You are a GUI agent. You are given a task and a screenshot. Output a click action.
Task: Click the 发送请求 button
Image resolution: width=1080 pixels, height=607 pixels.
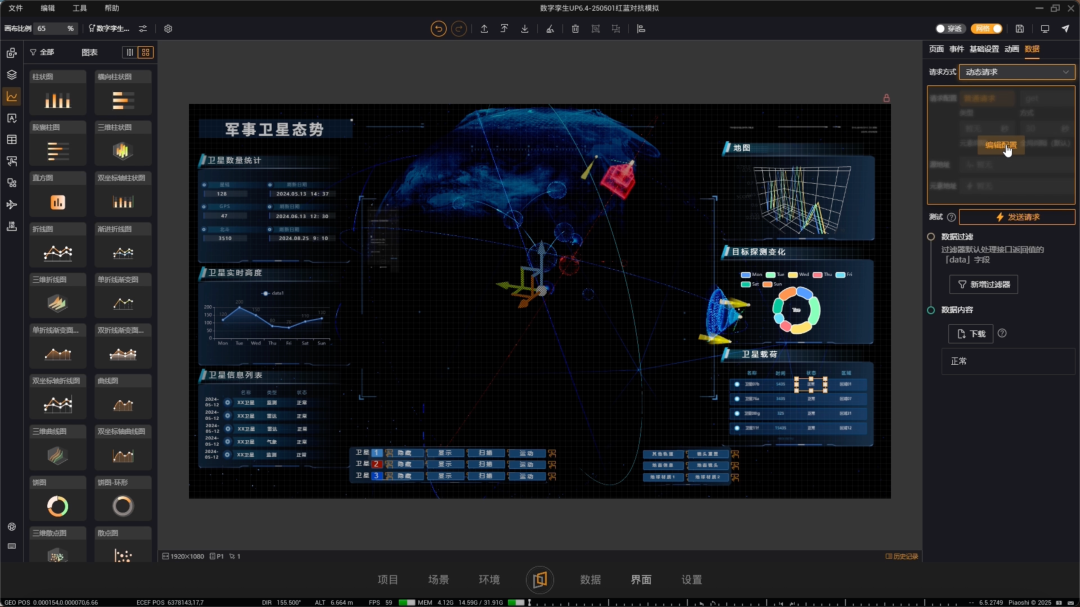pyautogui.click(x=1017, y=217)
